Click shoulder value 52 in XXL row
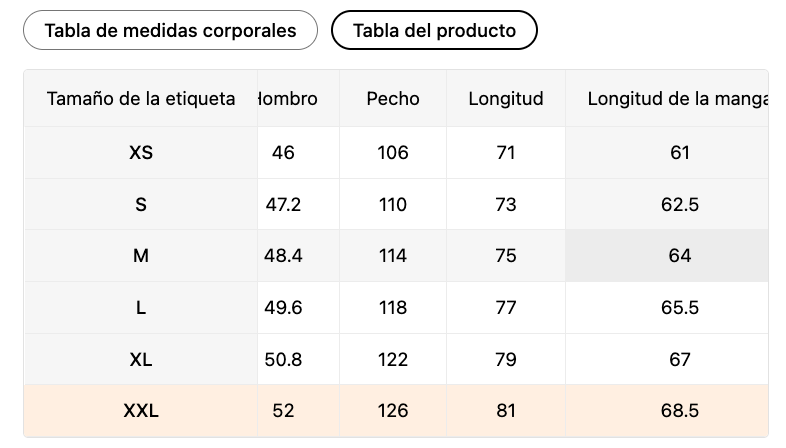Screen dimensions: 786x448 point(283,410)
